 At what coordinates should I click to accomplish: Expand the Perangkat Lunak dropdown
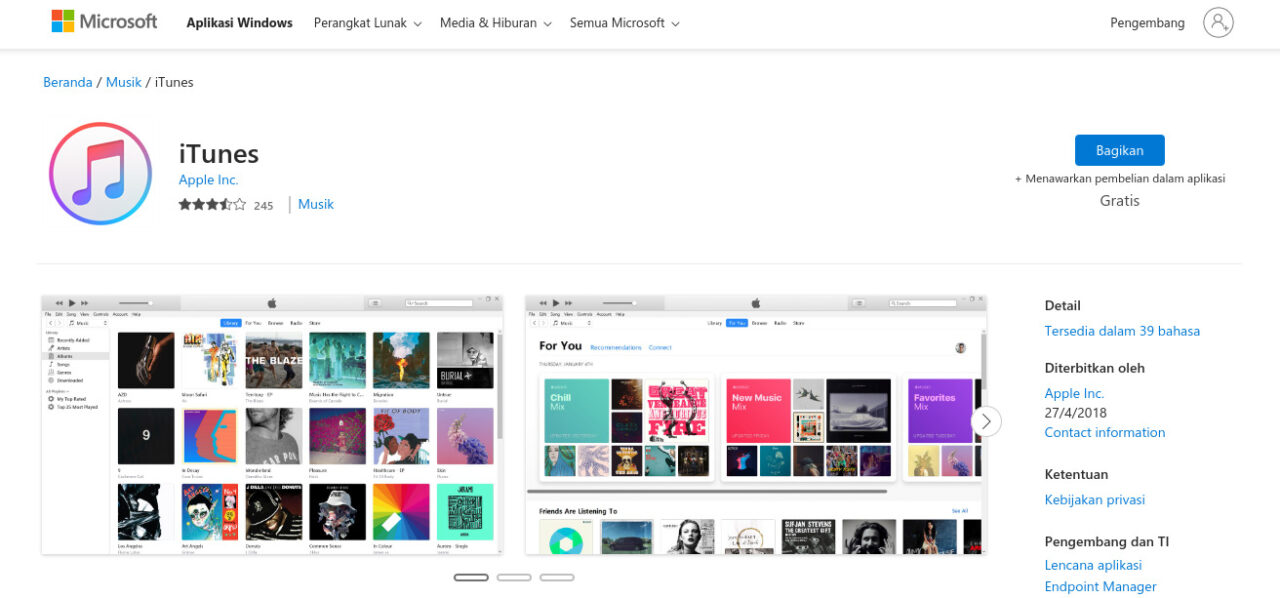[x=367, y=23]
